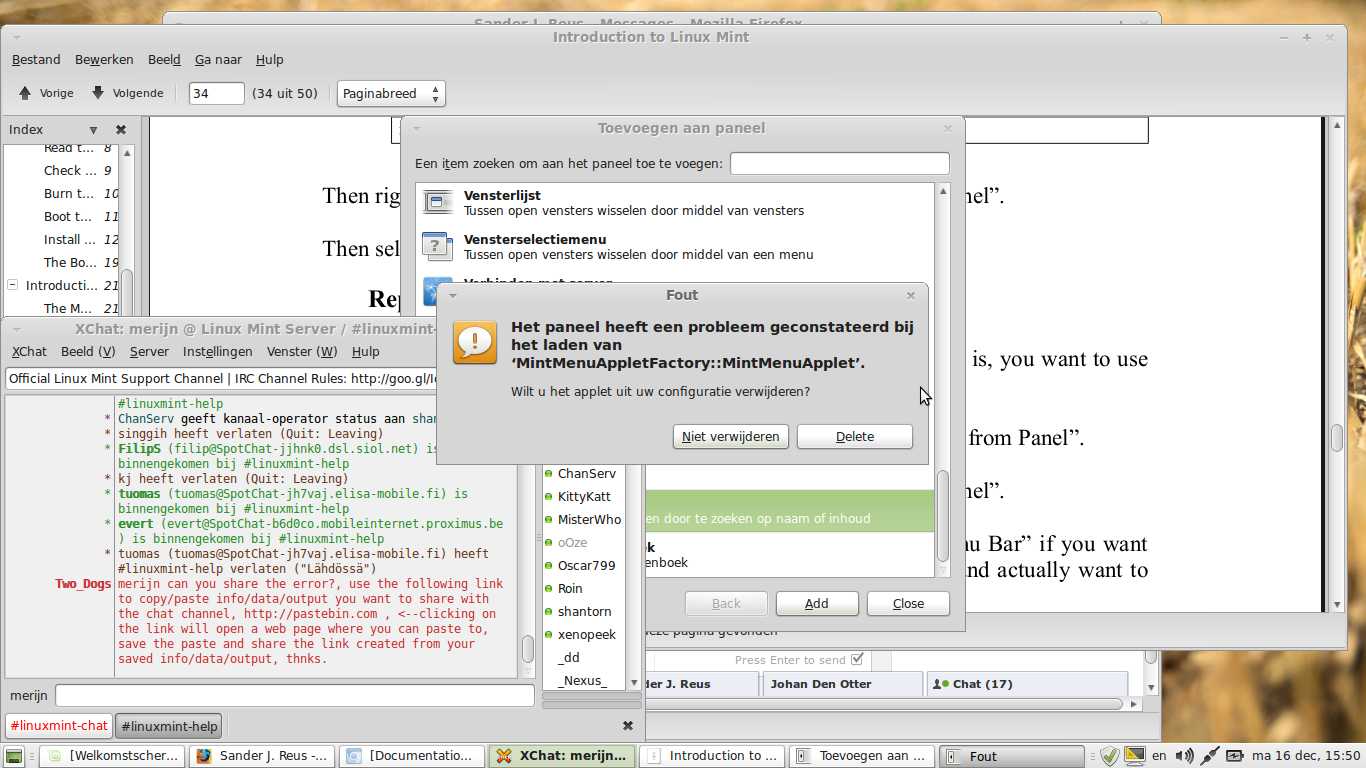
Task: Open the Instellingen menu in XChat
Action: click(218, 351)
